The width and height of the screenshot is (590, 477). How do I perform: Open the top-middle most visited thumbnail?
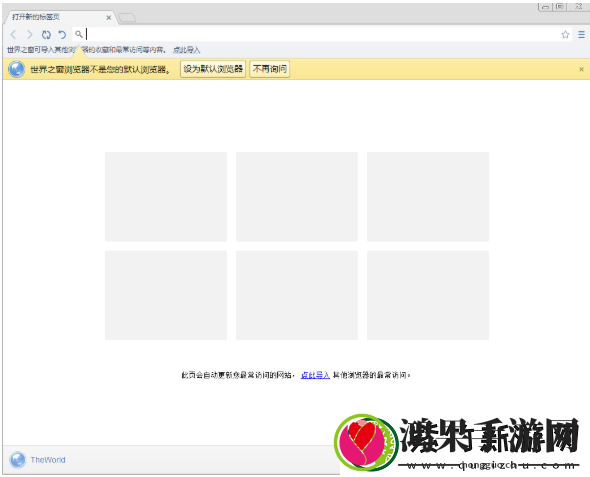[297, 197]
